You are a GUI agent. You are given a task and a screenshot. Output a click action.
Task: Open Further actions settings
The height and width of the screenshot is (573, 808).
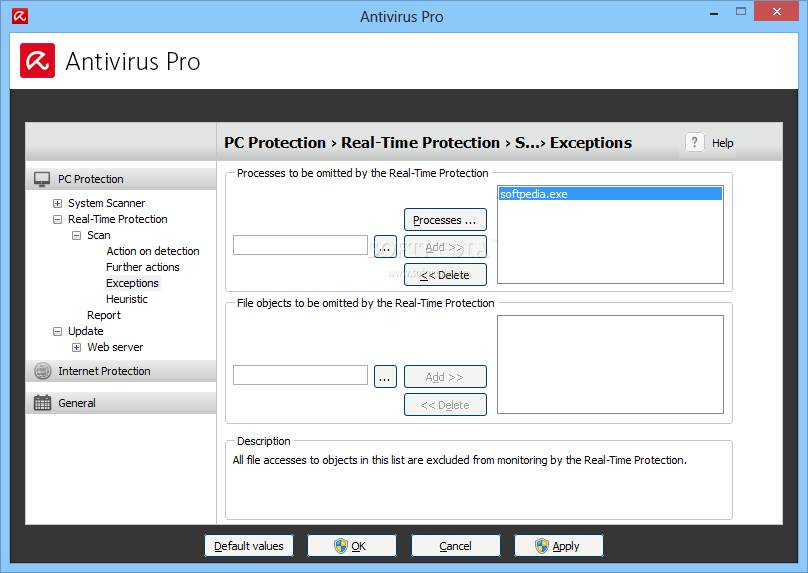pos(143,267)
